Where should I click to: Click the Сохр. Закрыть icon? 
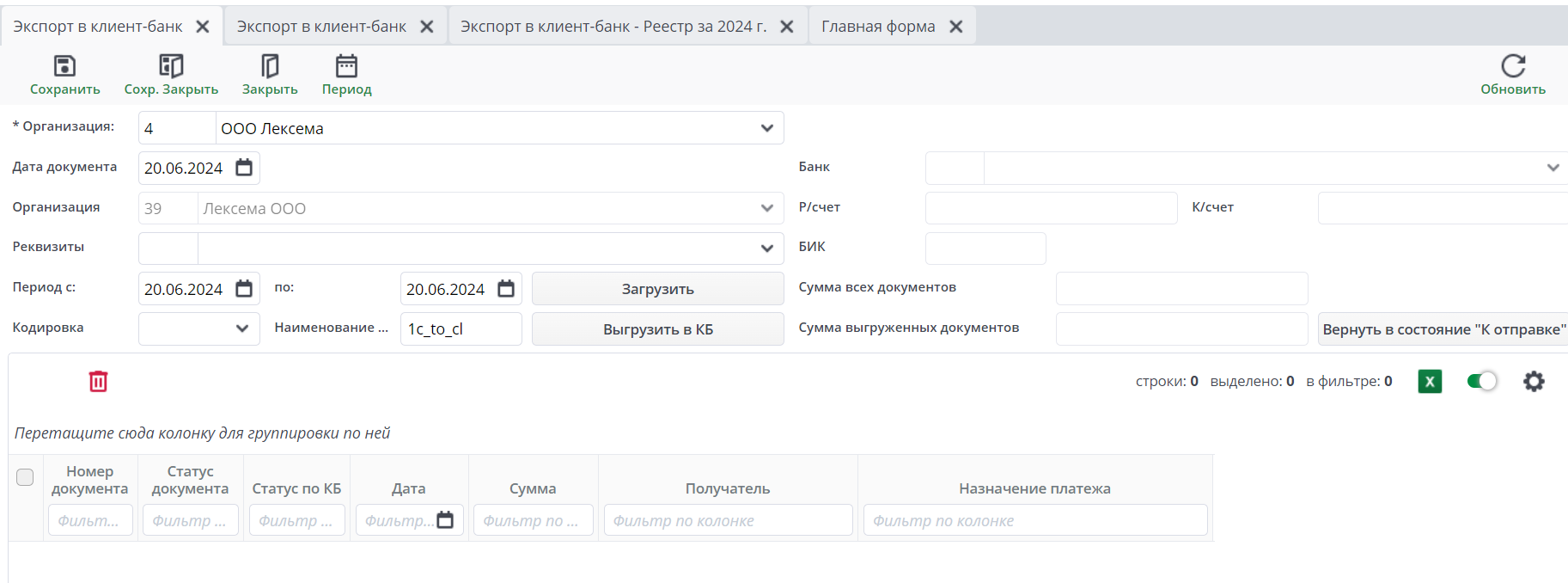[x=171, y=66]
